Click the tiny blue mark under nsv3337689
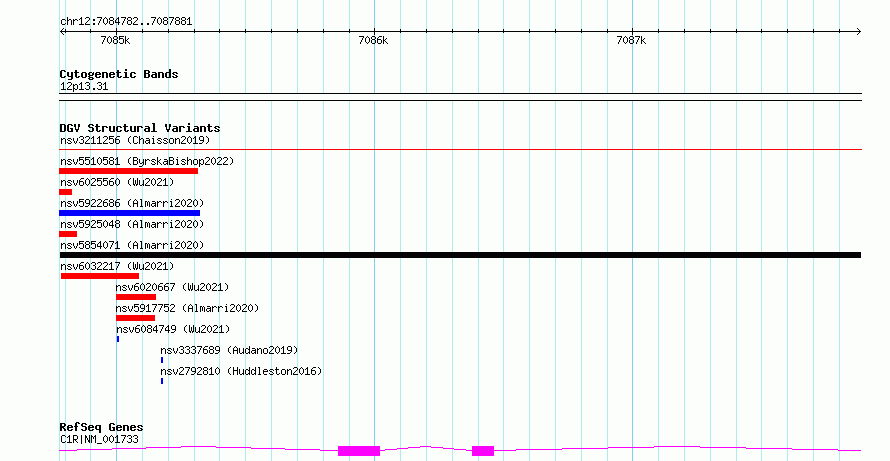Image resolution: width=890 pixels, height=461 pixels. pyautogui.click(x=162, y=360)
